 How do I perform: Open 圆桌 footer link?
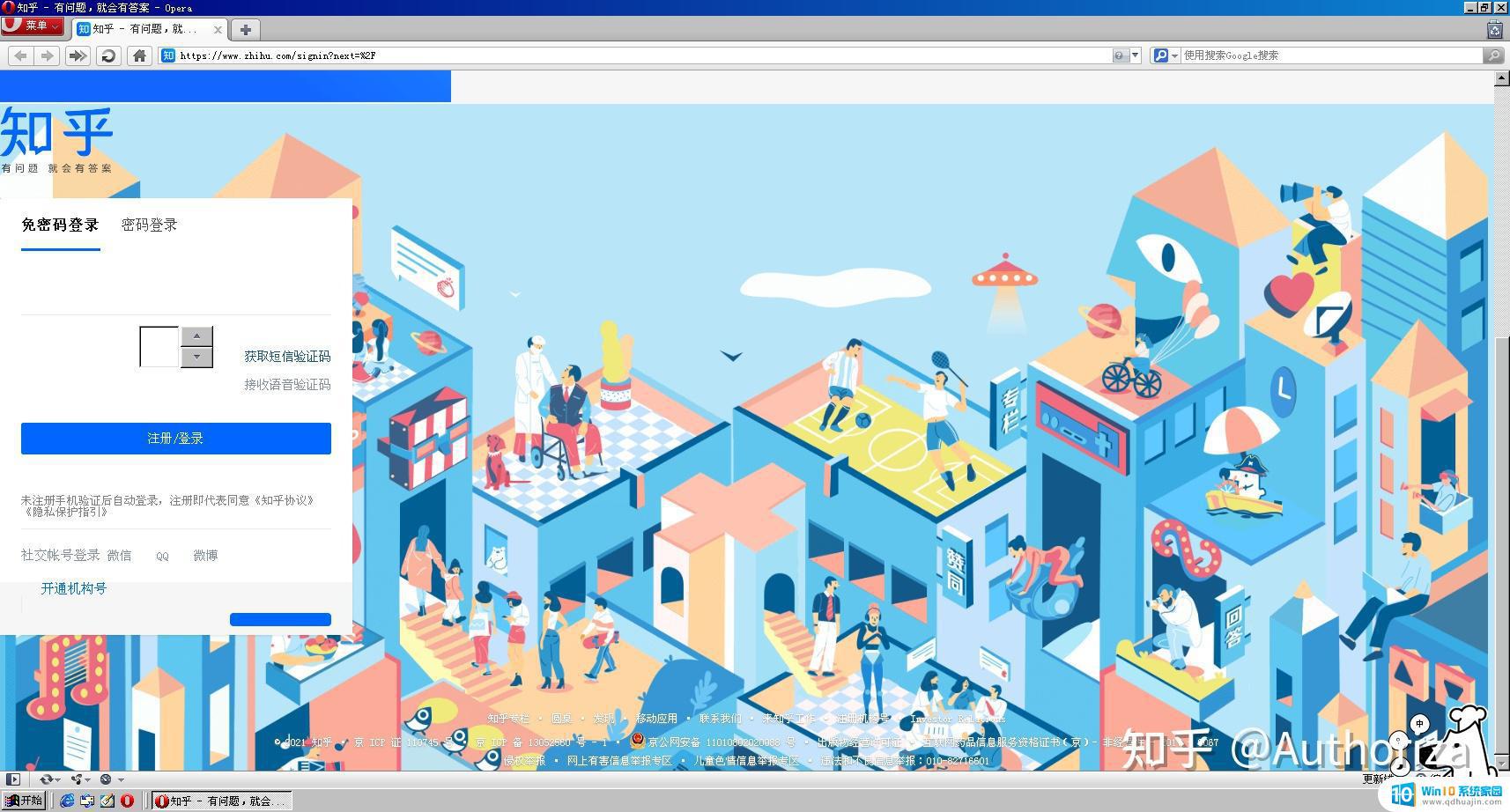[561, 719]
